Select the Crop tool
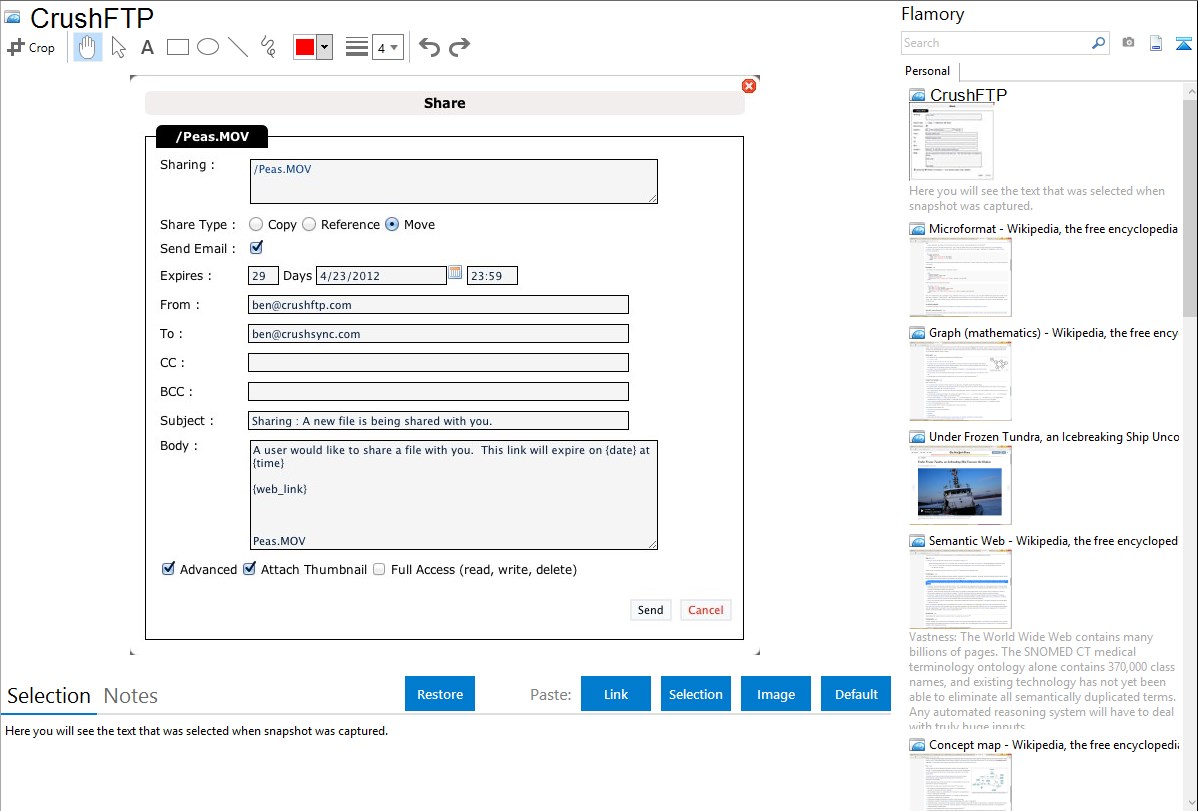The height and width of the screenshot is (811, 1198). tap(31, 47)
